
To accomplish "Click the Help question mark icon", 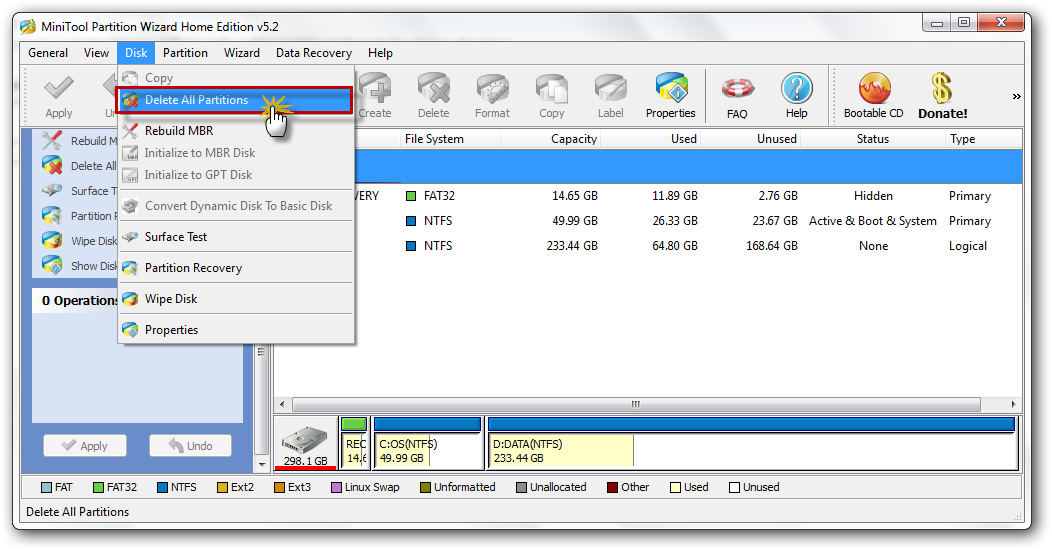I will click(796, 88).
